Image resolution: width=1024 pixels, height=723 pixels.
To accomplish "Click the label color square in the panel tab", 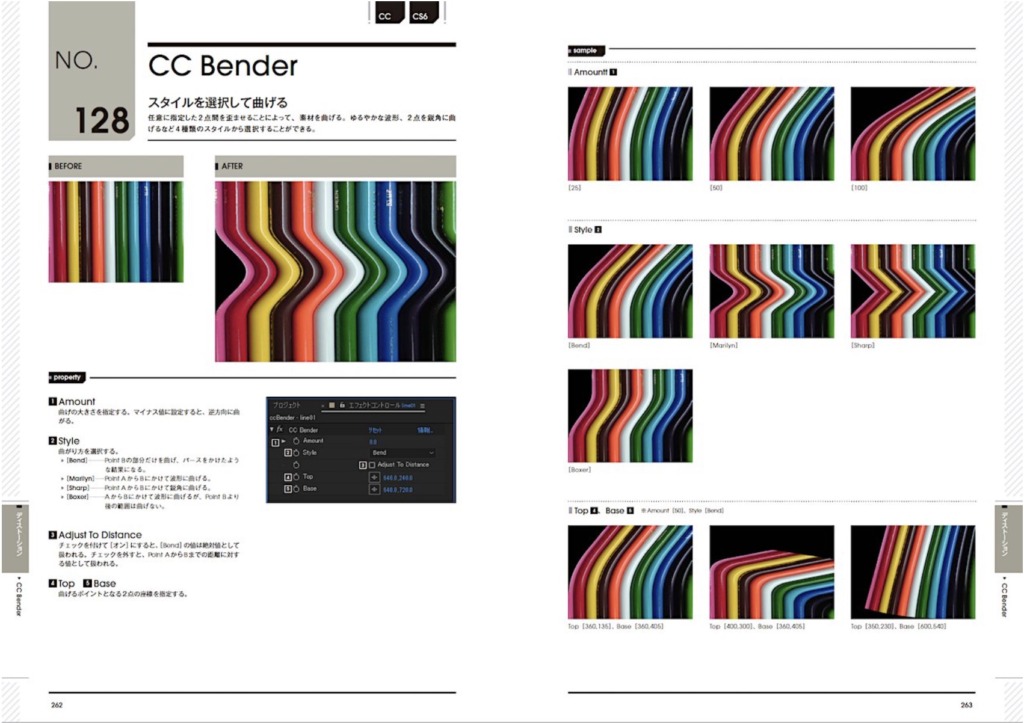I will 332,406.
